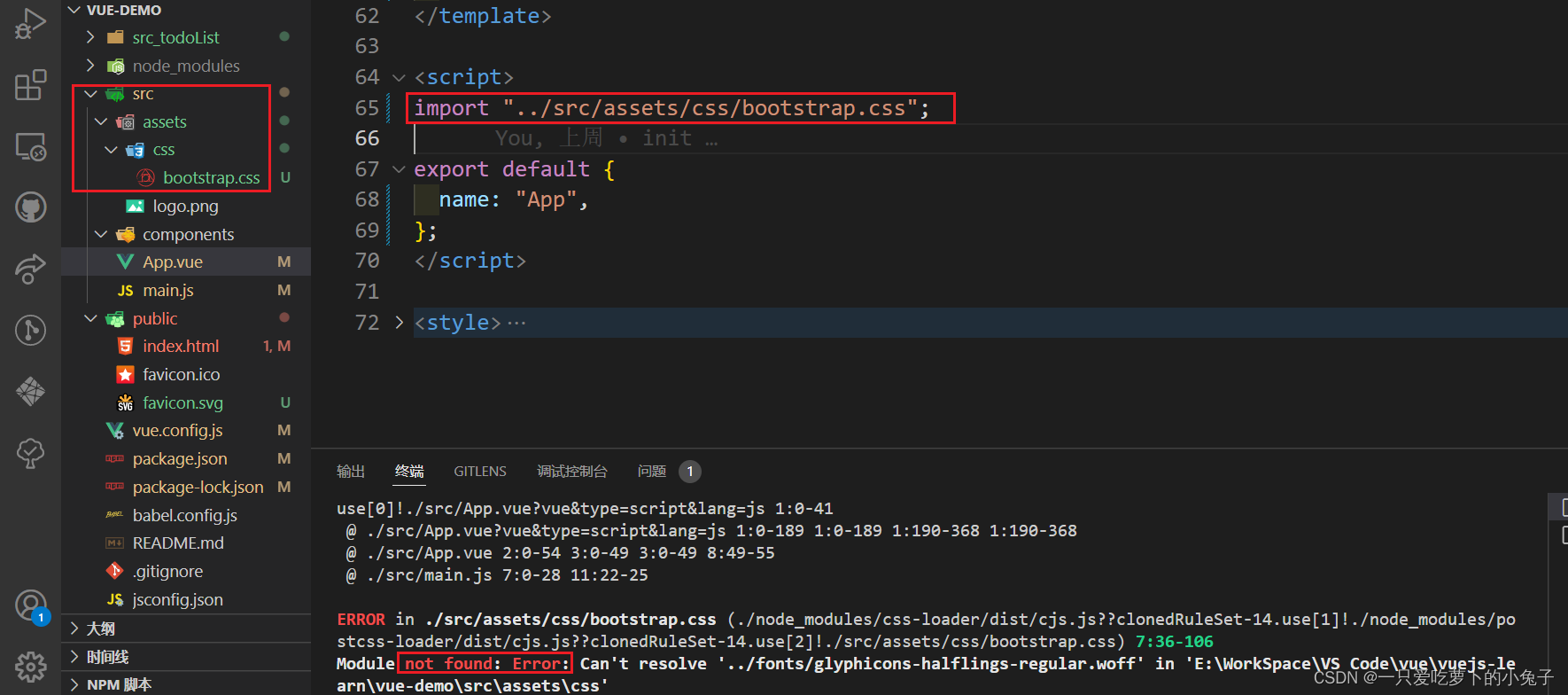Open the CodeSandbox cube icon view
This screenshot has height=695, width=1568.
30,391
